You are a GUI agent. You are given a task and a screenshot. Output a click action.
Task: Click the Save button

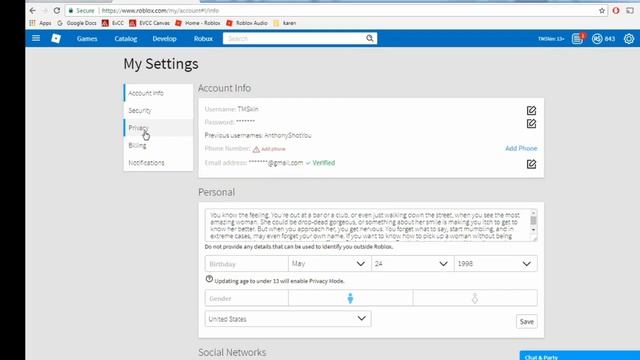(x=527, y=322)
